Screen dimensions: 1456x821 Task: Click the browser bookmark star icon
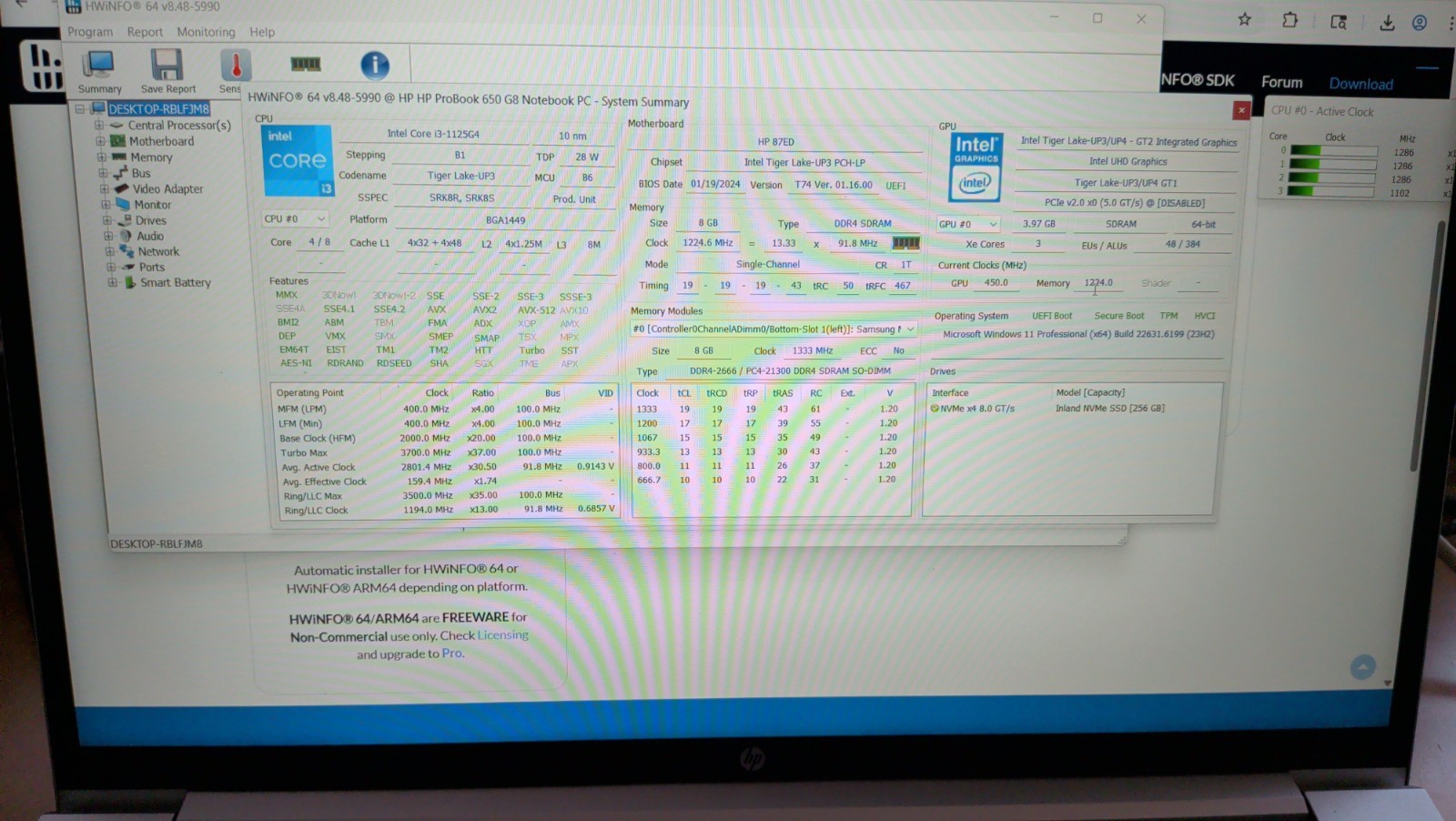[x=1244, y=19]
